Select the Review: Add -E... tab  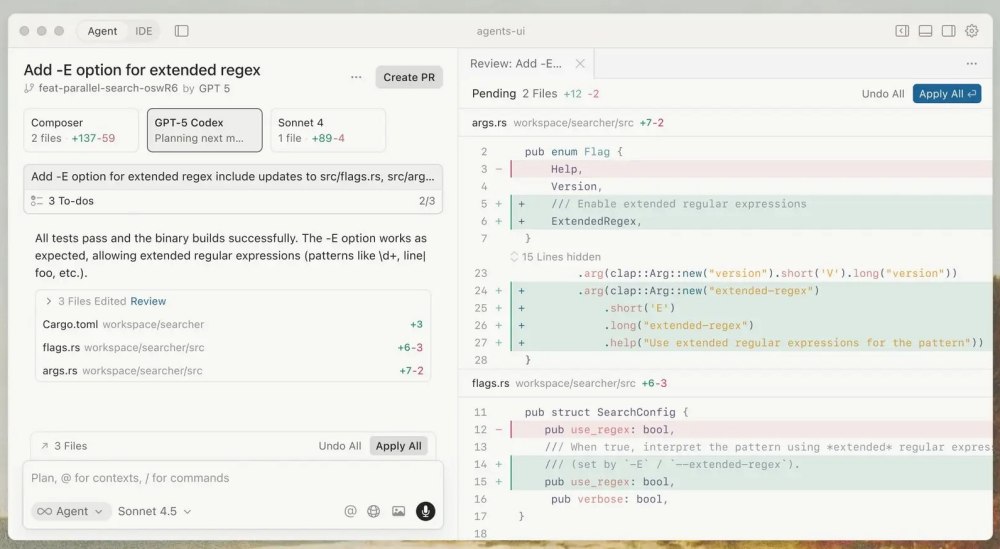click(526, 63)
